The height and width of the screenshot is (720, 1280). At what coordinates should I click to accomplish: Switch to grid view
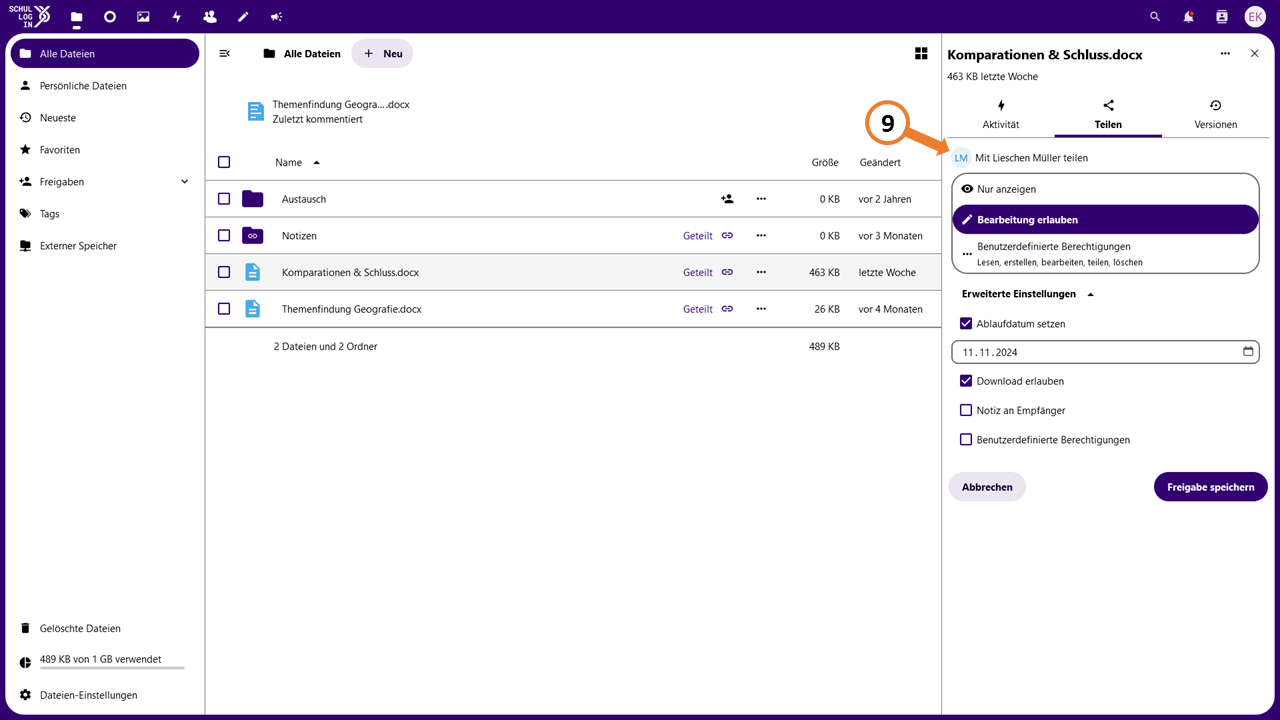921,54
